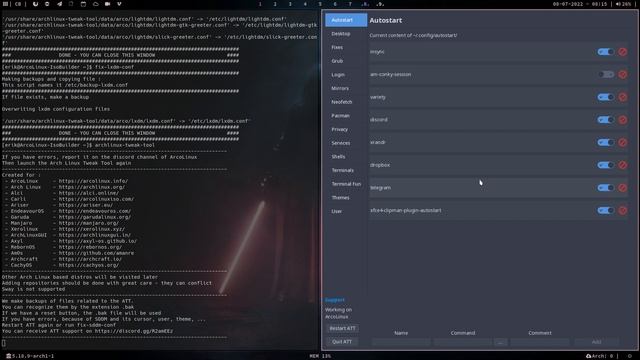
Task: Click the Quit ATT button
Action: click(x=342, y=342)
